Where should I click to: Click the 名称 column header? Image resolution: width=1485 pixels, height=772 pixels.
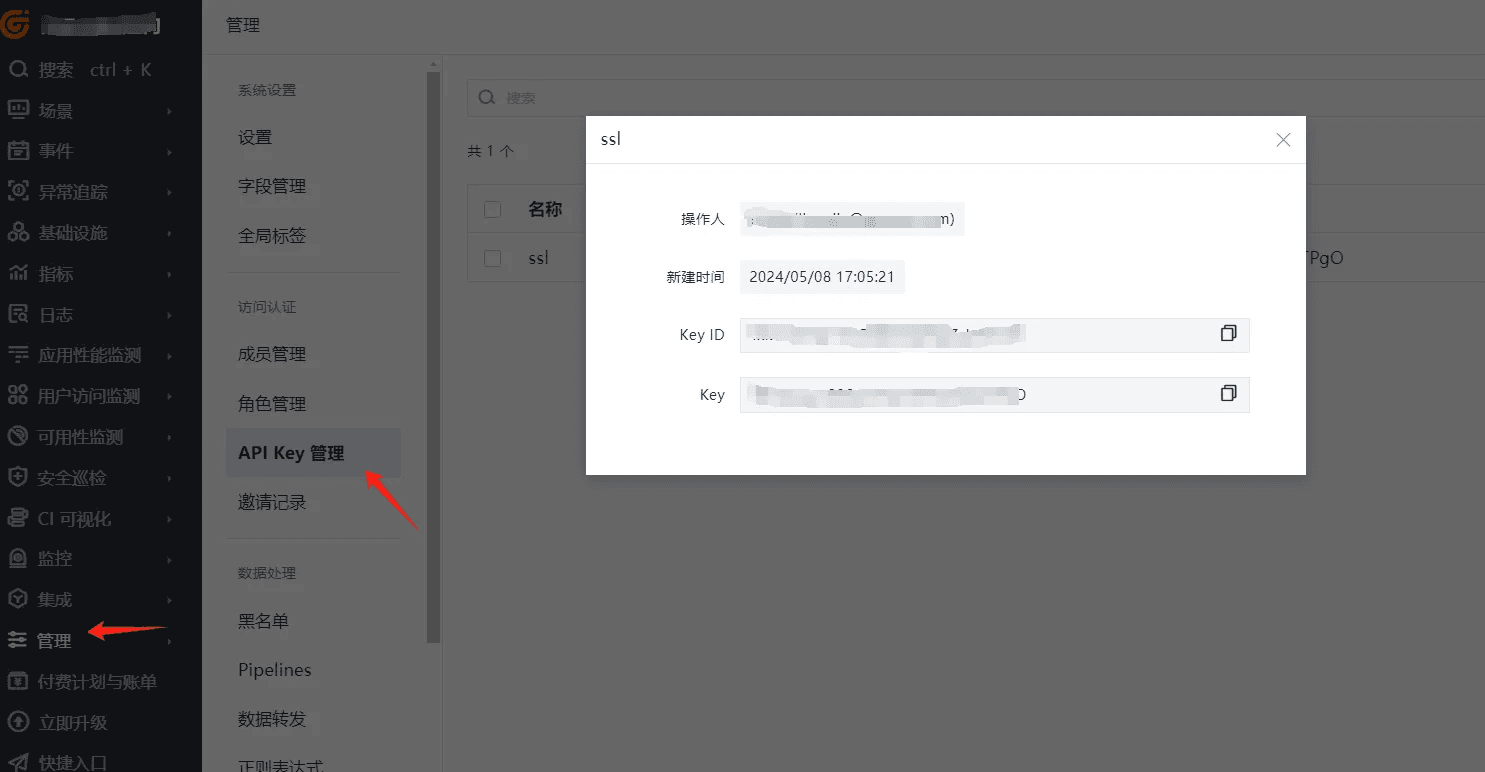click(x=545, y=210)
